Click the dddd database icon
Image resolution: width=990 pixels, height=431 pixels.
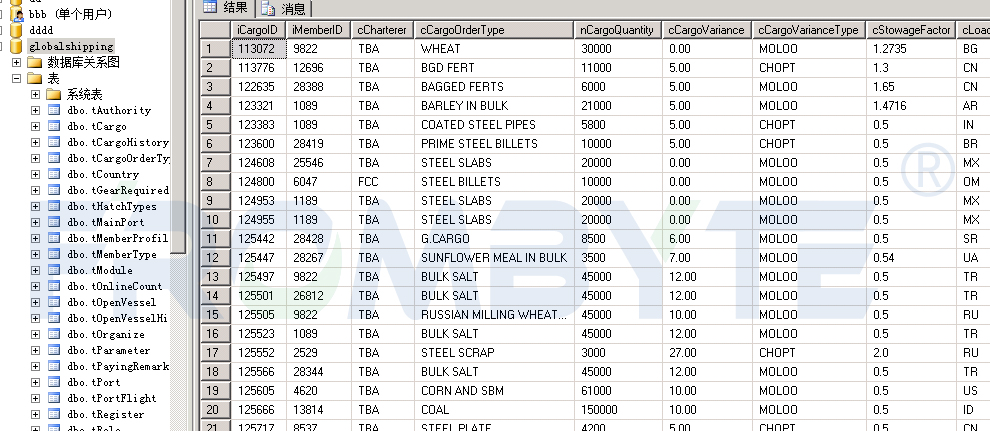point(15,30)
